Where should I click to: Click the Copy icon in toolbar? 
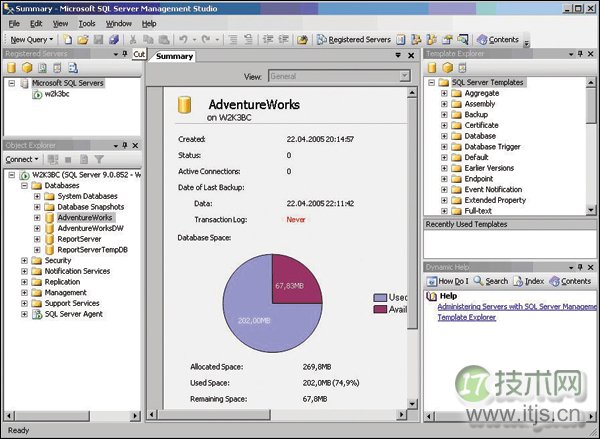click(148, 39)
